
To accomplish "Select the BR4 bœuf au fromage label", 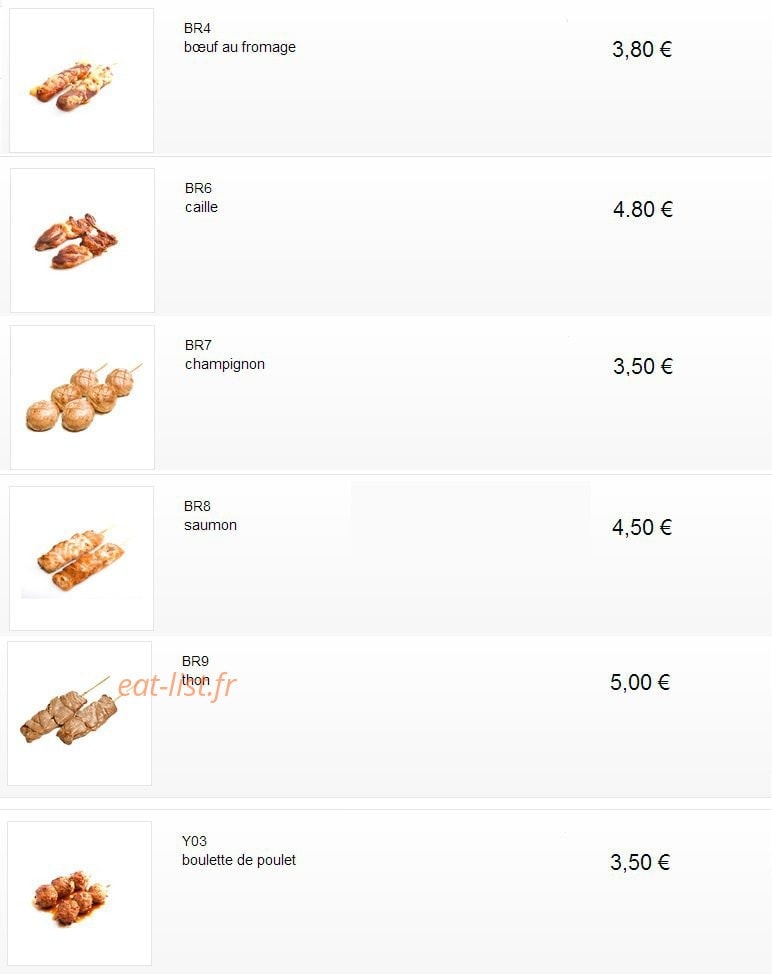I will [x=240, y=38].
